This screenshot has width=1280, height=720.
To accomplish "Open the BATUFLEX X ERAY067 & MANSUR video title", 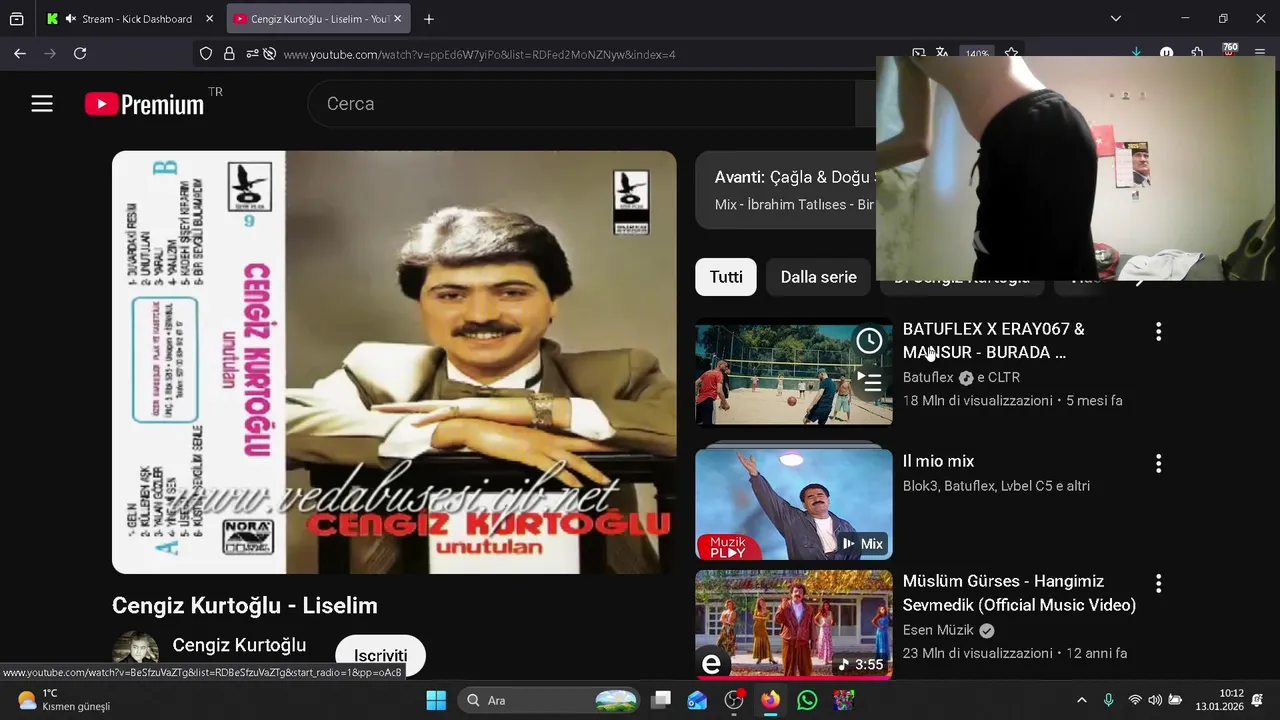I will tap(994, 341).
